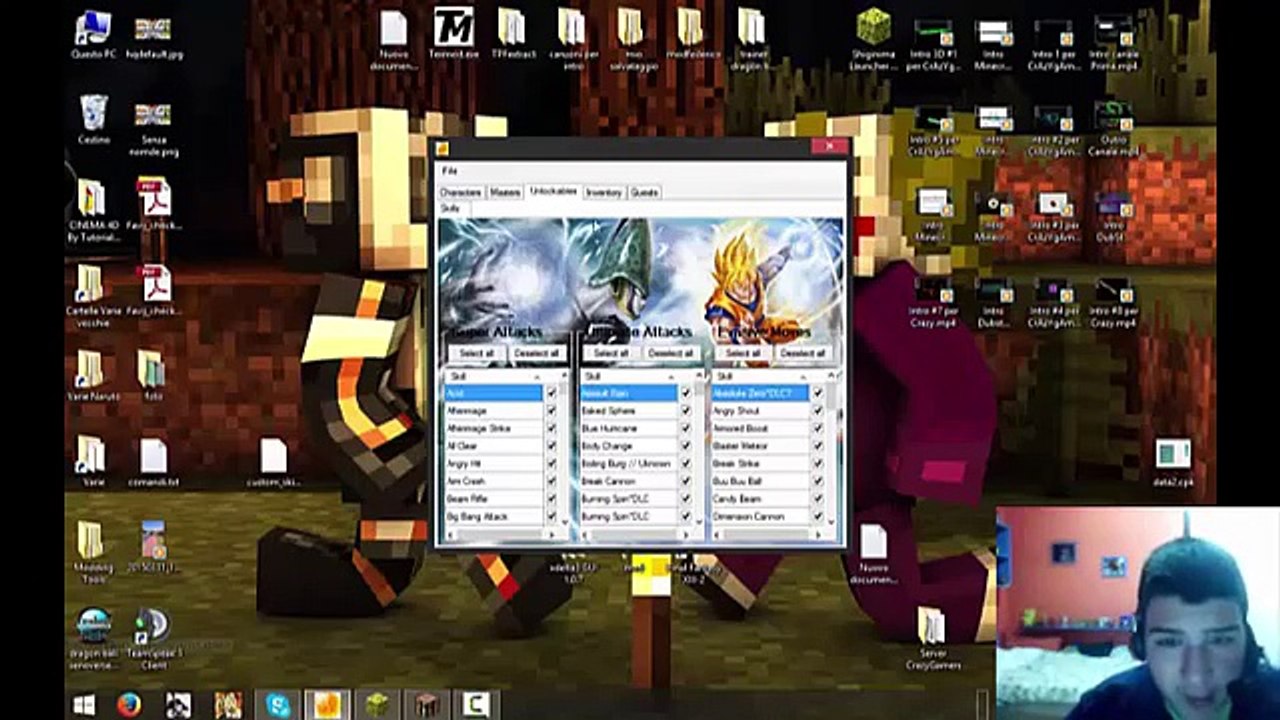Click Super Attacks list scroll down arrow
Image resolution: width=1280 pixels, height=720 pixels.
[x=565, y=521]
